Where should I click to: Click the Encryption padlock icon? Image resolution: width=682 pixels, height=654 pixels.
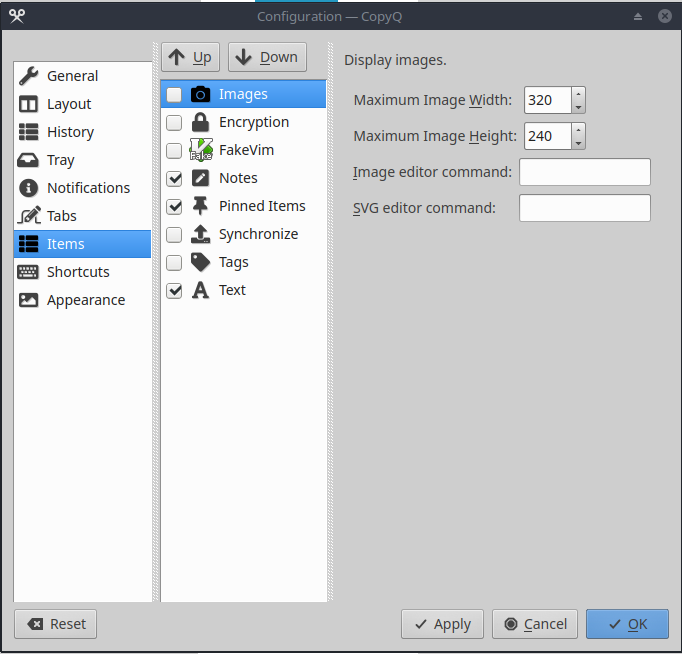click(201, 122)
